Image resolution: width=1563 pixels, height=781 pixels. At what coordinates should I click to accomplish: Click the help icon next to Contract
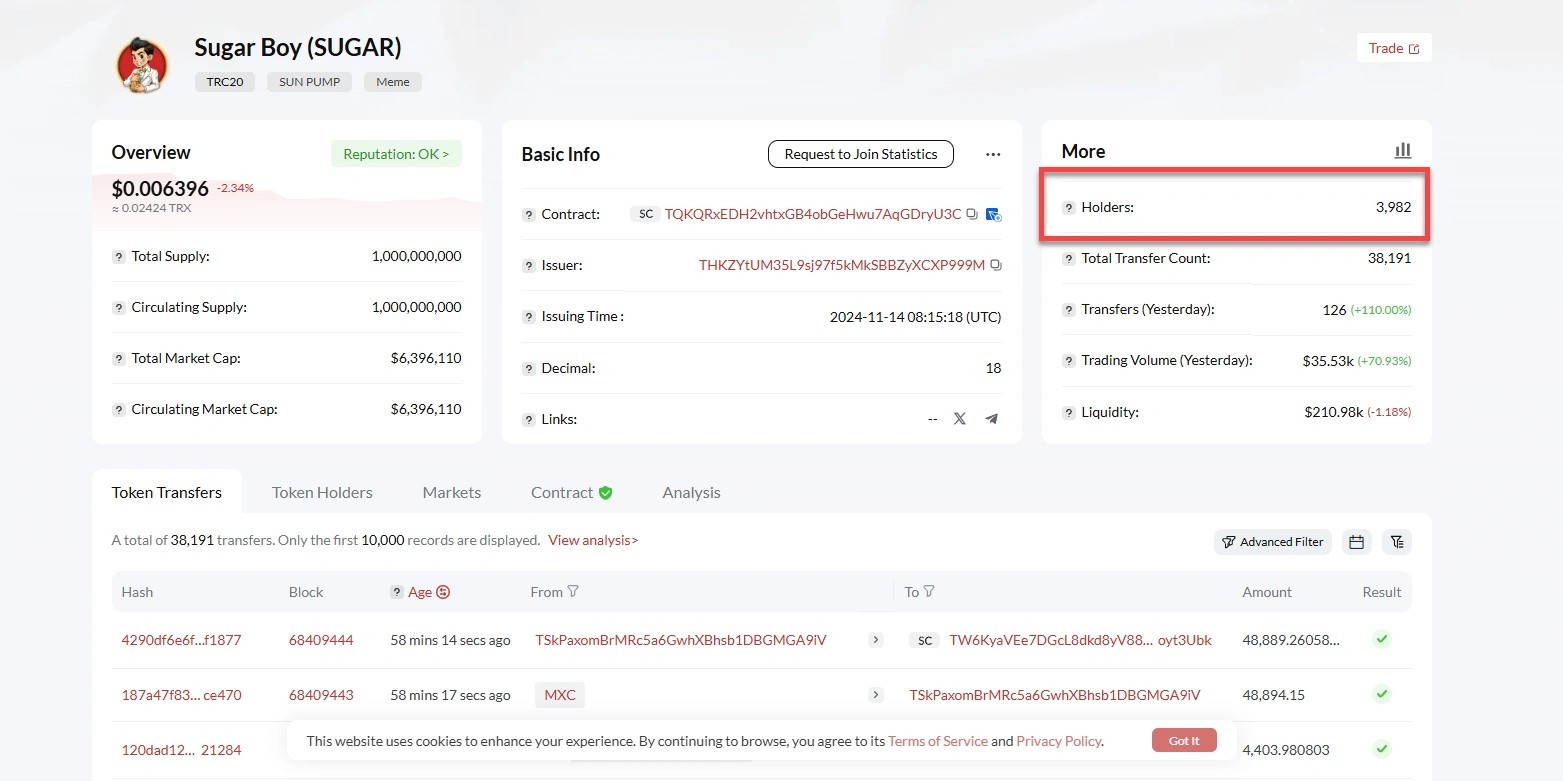(x=529, y=215)
